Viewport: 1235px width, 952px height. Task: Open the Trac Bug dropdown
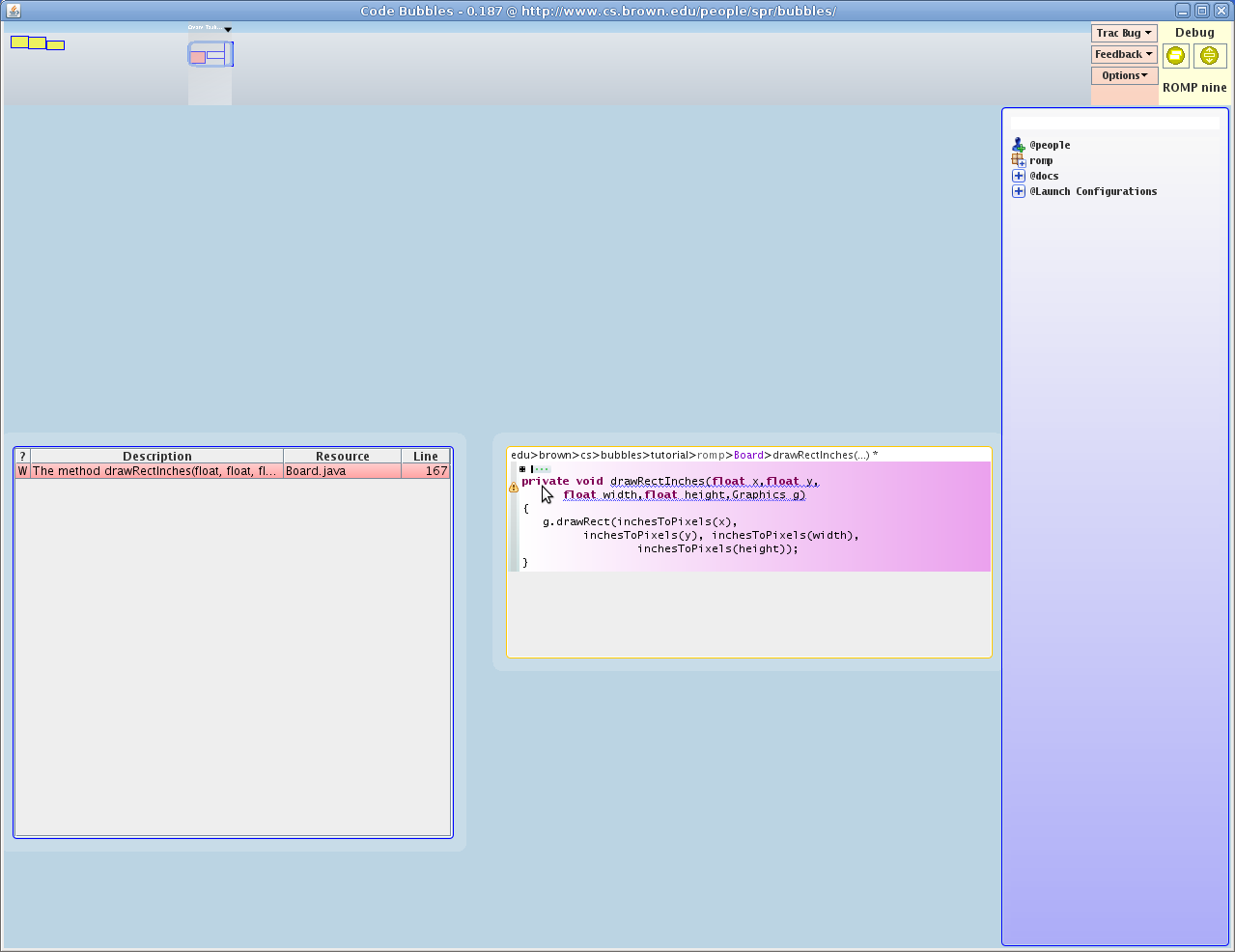coord(1124,33)
